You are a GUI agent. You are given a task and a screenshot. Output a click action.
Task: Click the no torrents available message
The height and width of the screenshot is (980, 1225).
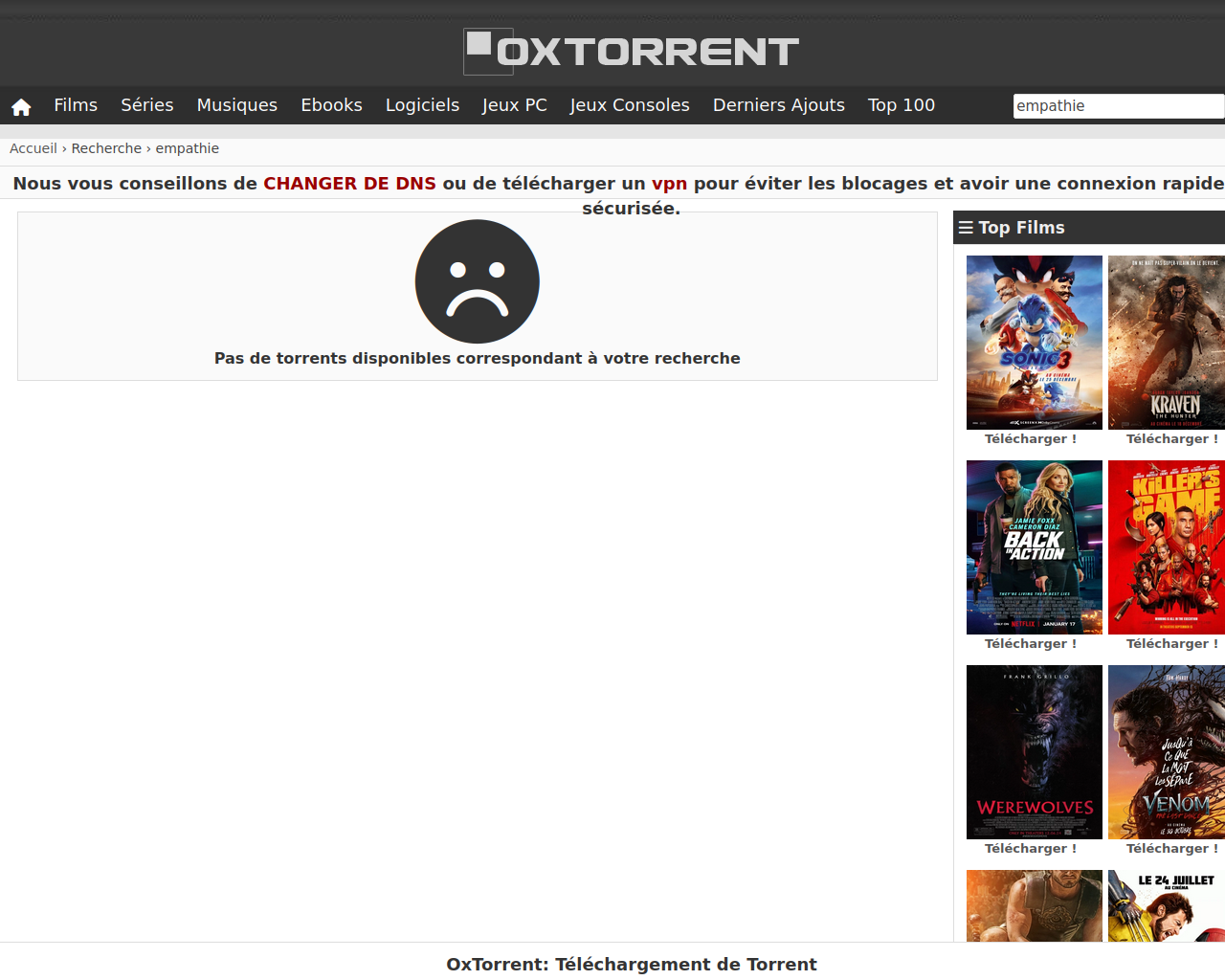point(478,358)
